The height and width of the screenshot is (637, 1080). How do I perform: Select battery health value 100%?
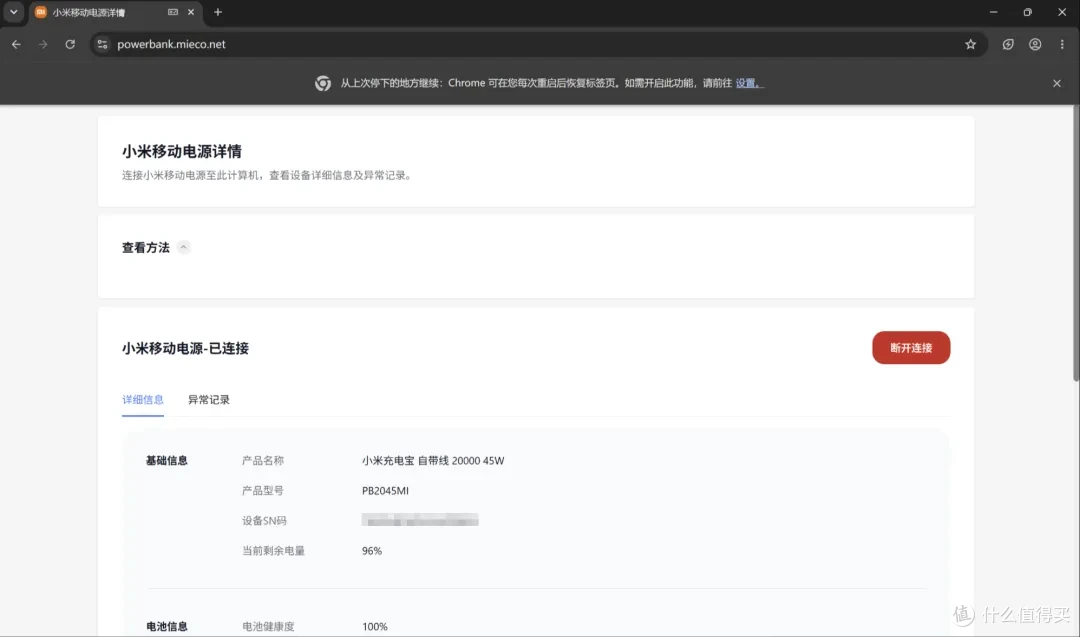(x=375, y=627)
